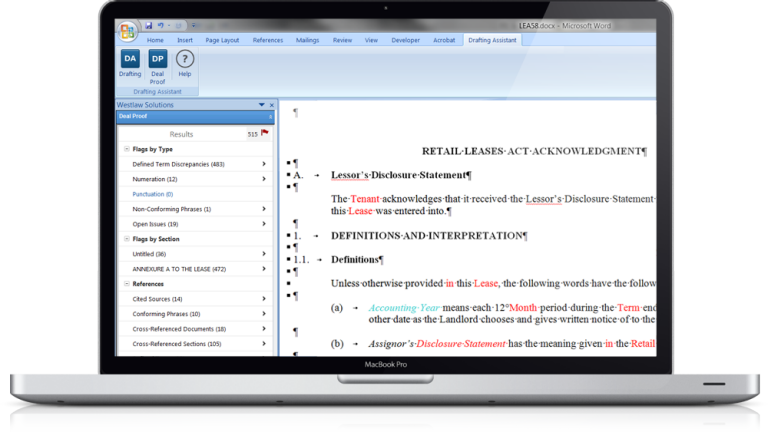The image size is (768, 432).
Task: Collapse the Flags by Section group
Action: tap(126, 239)
